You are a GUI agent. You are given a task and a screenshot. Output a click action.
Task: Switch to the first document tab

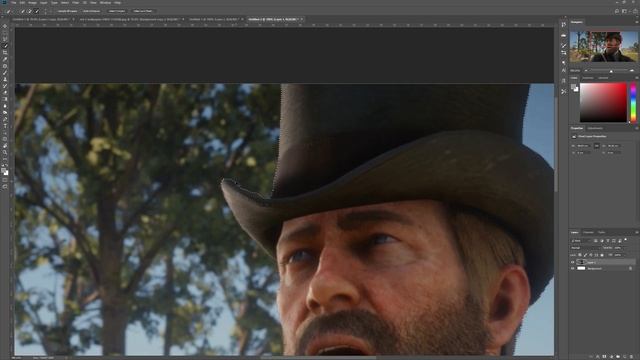[x=41, y=19]
